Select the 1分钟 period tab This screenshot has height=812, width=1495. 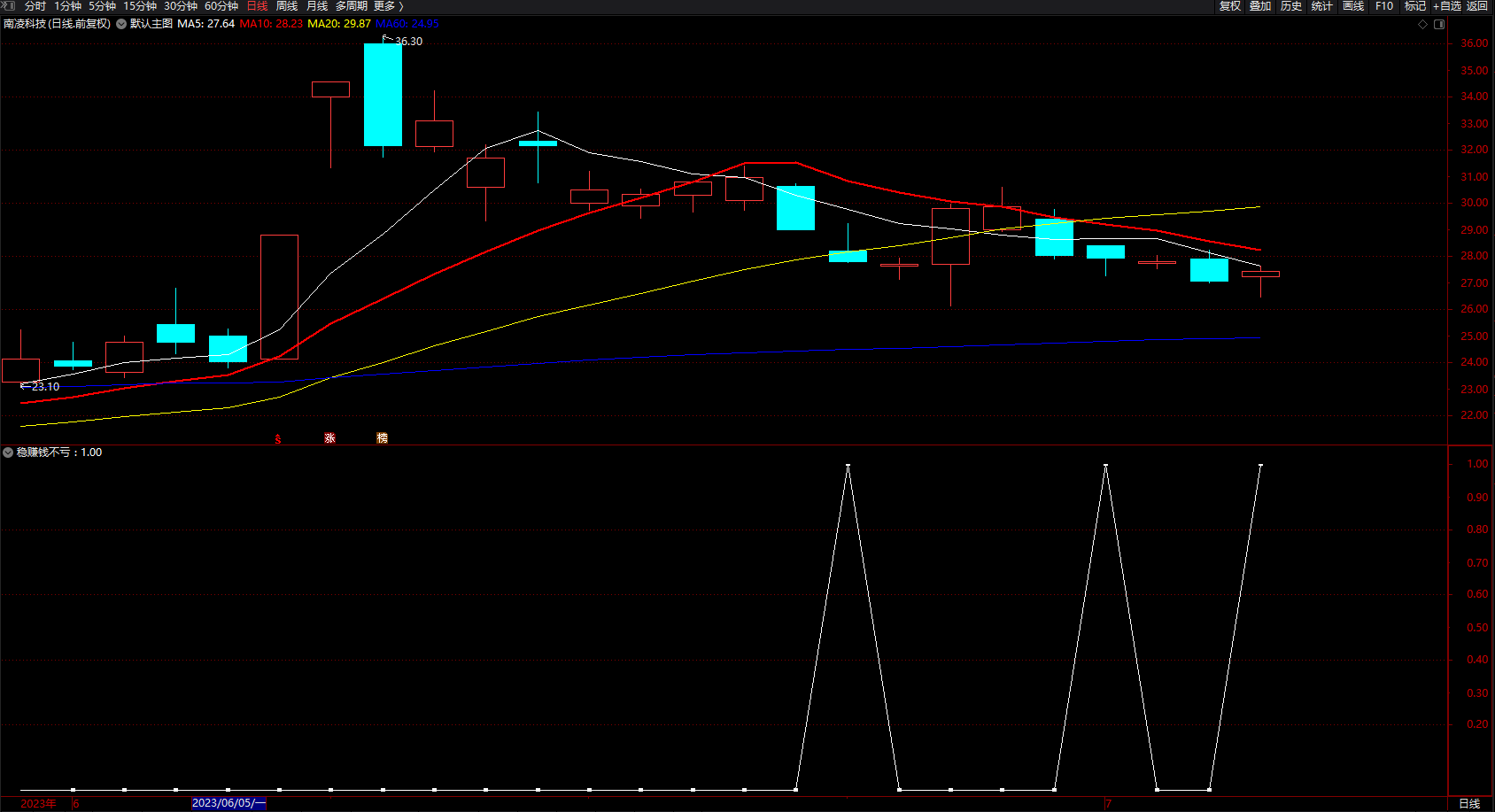67,6
